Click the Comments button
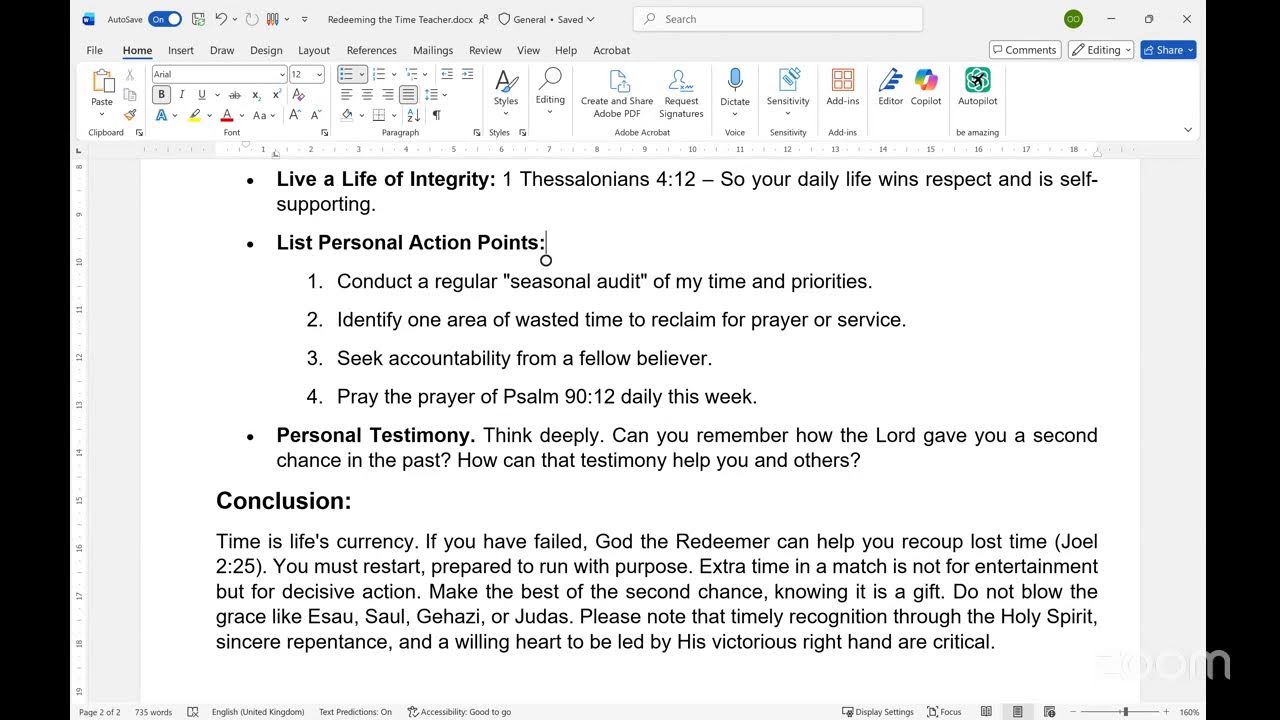Viewport: 1280px width, 720px height. point(1024,50)
